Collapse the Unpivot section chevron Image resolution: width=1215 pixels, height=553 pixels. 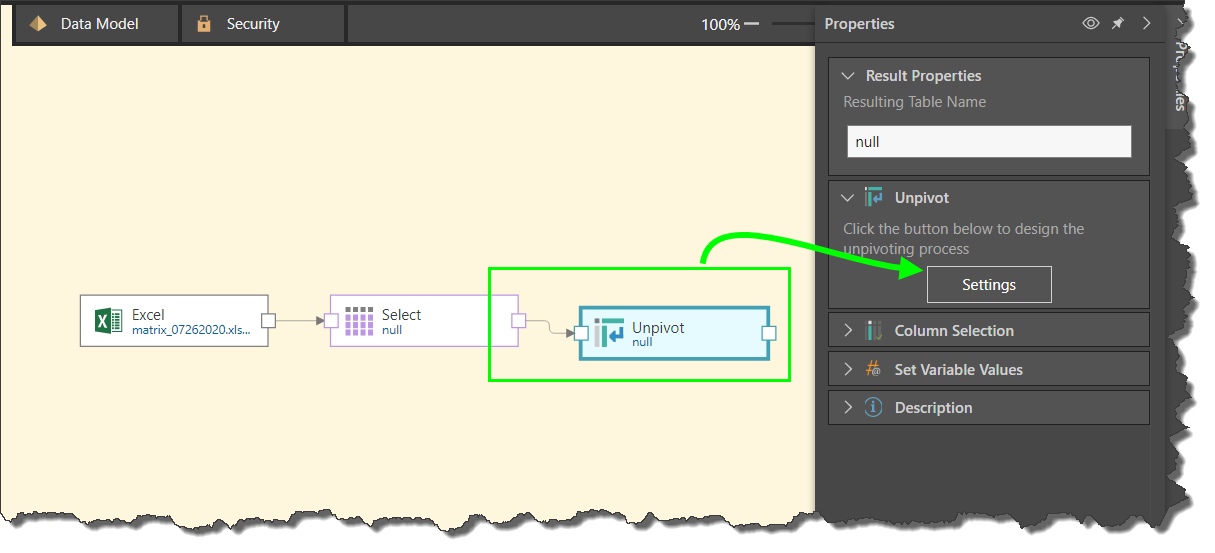point(849,198)
